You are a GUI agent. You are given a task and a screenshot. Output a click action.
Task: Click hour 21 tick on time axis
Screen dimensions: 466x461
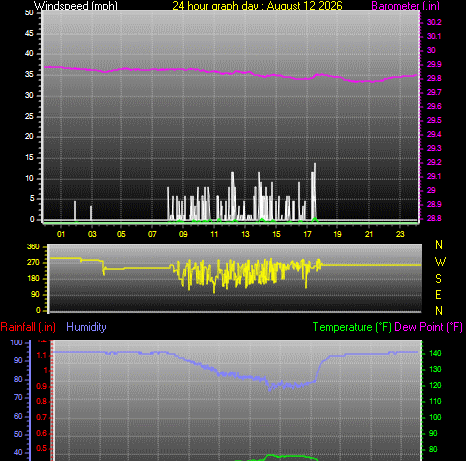point(369,234)
